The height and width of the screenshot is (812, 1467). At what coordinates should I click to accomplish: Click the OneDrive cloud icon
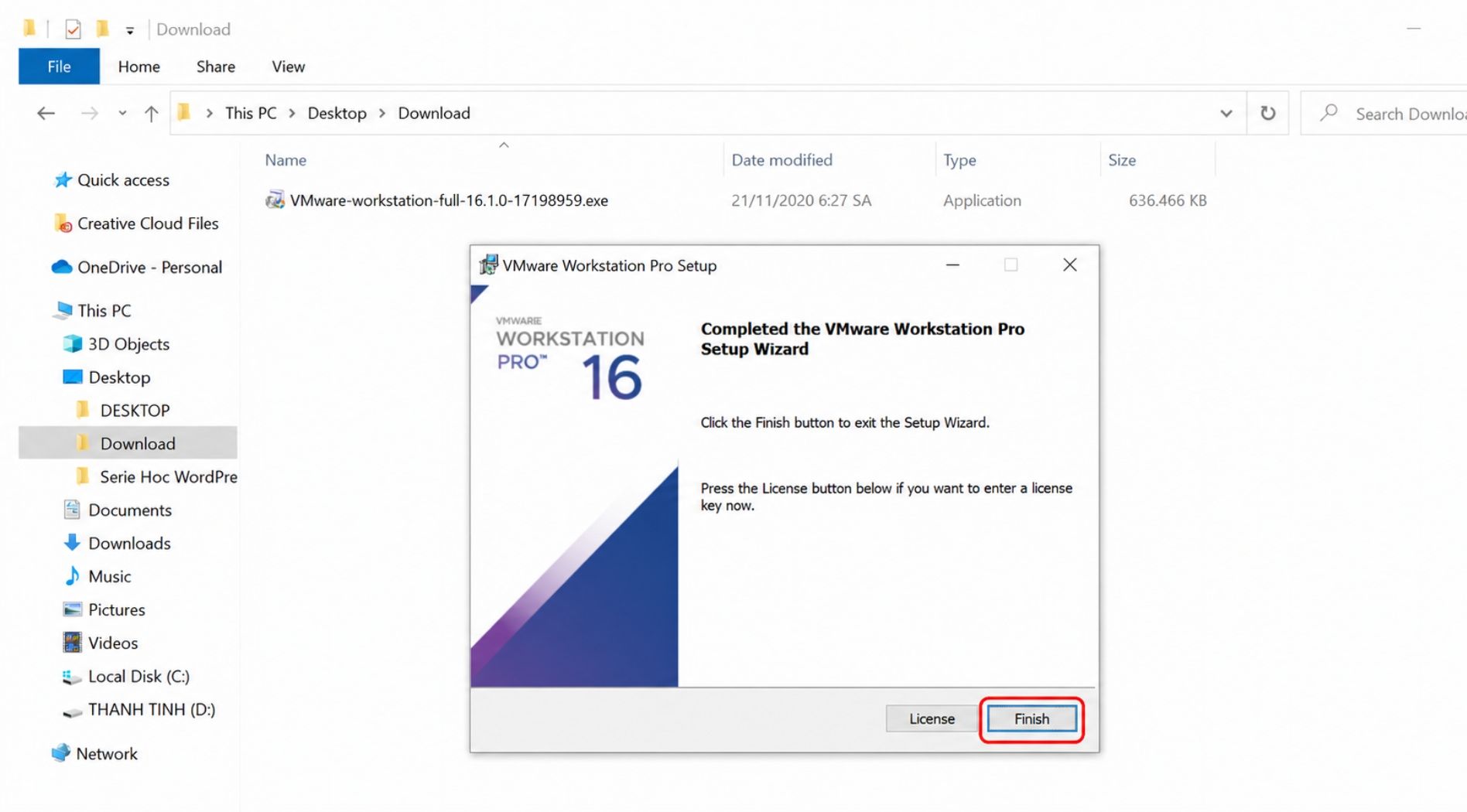62,268
